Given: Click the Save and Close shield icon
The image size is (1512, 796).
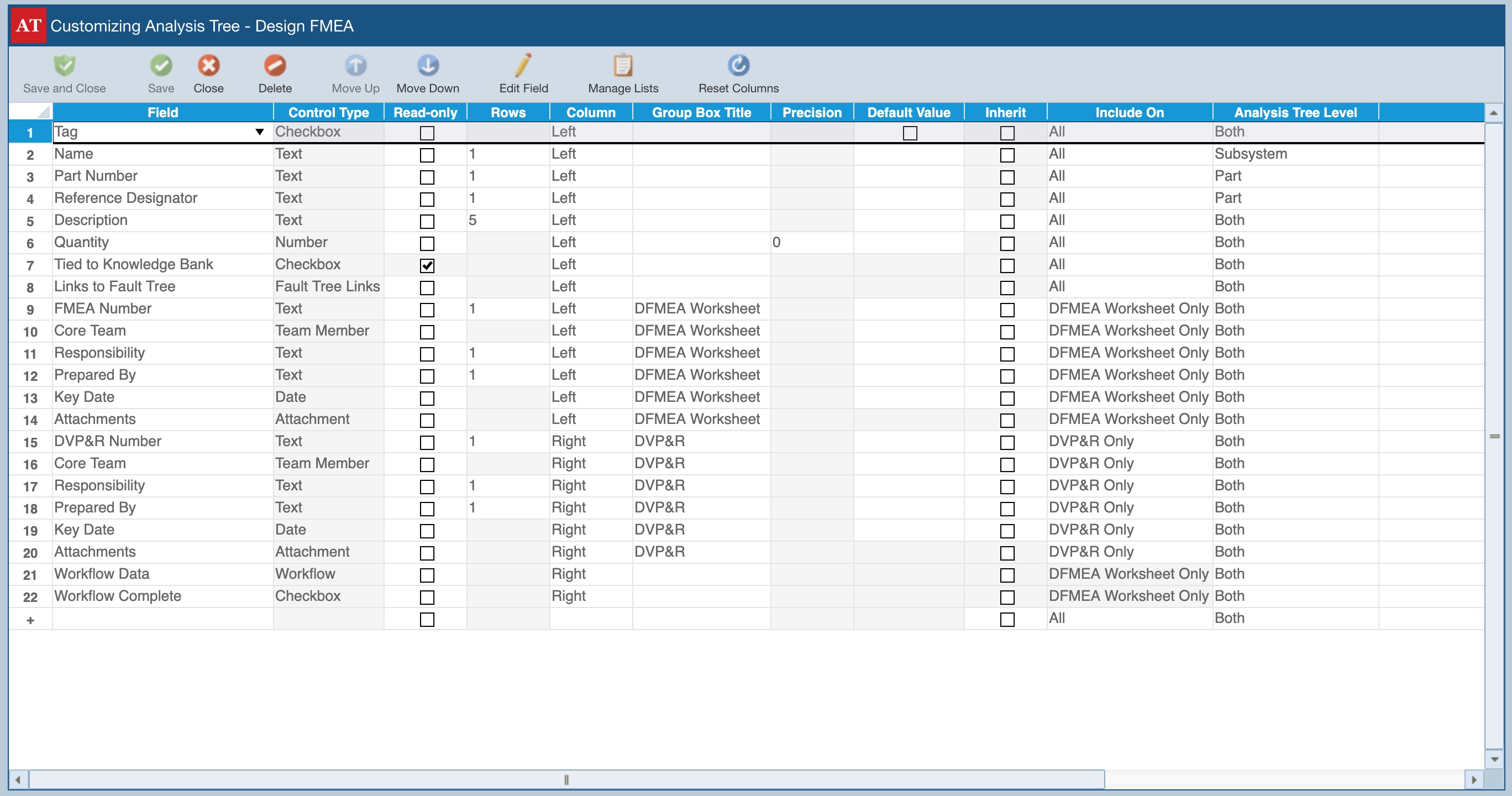Looking at the screenshot, I should coord(65,66).
